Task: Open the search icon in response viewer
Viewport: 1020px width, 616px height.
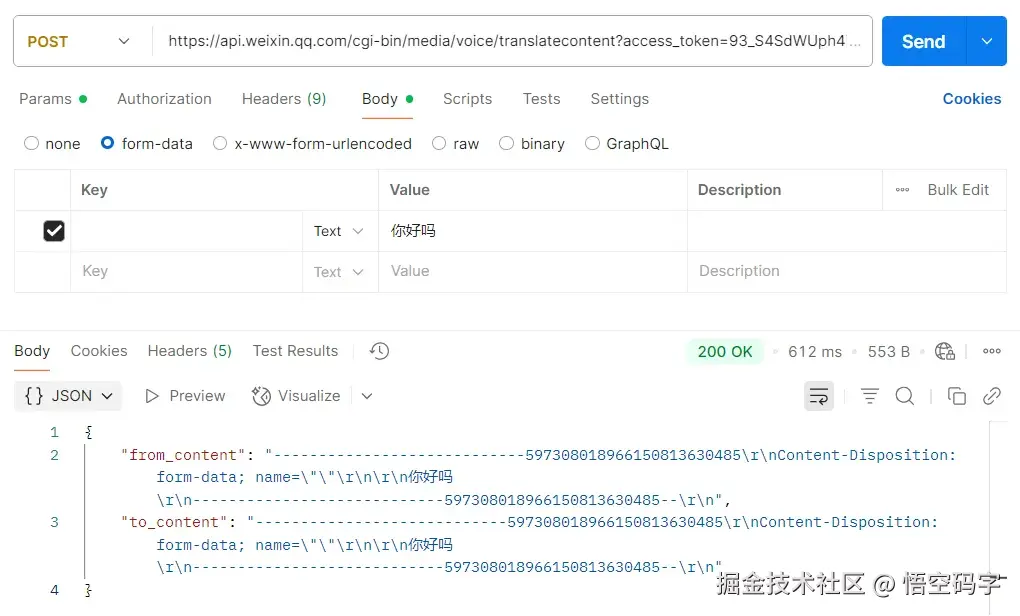Action: [x=904, y=396]
